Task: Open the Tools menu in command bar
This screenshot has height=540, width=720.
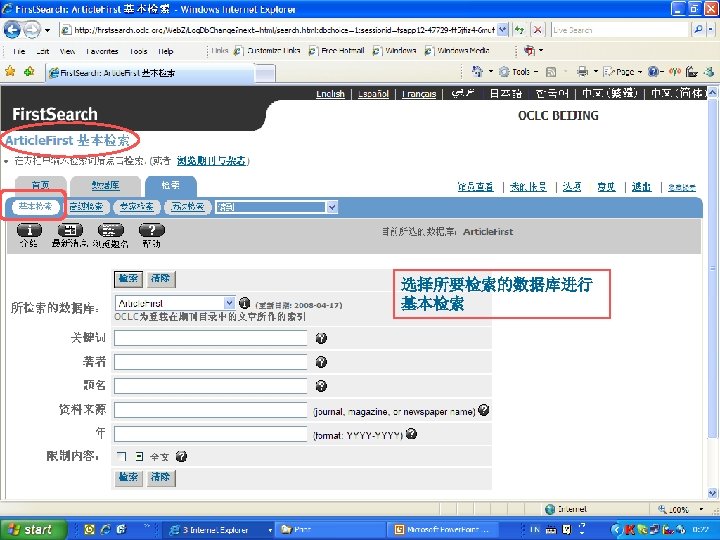Action: point(518,72)
